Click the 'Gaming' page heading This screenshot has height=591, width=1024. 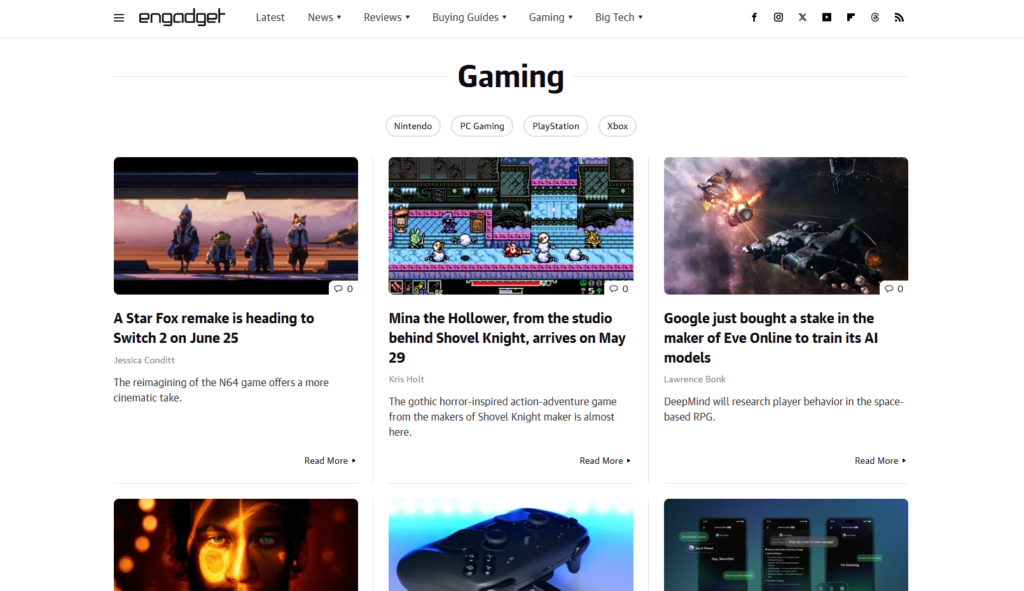tap(511, 76)
